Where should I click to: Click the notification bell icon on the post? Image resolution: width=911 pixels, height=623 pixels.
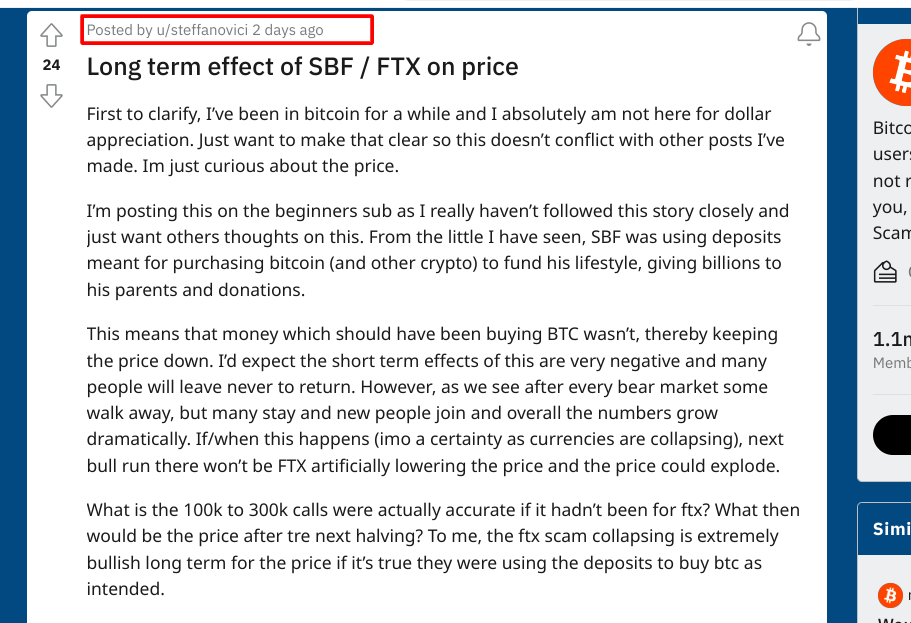[x=808, y=34]
